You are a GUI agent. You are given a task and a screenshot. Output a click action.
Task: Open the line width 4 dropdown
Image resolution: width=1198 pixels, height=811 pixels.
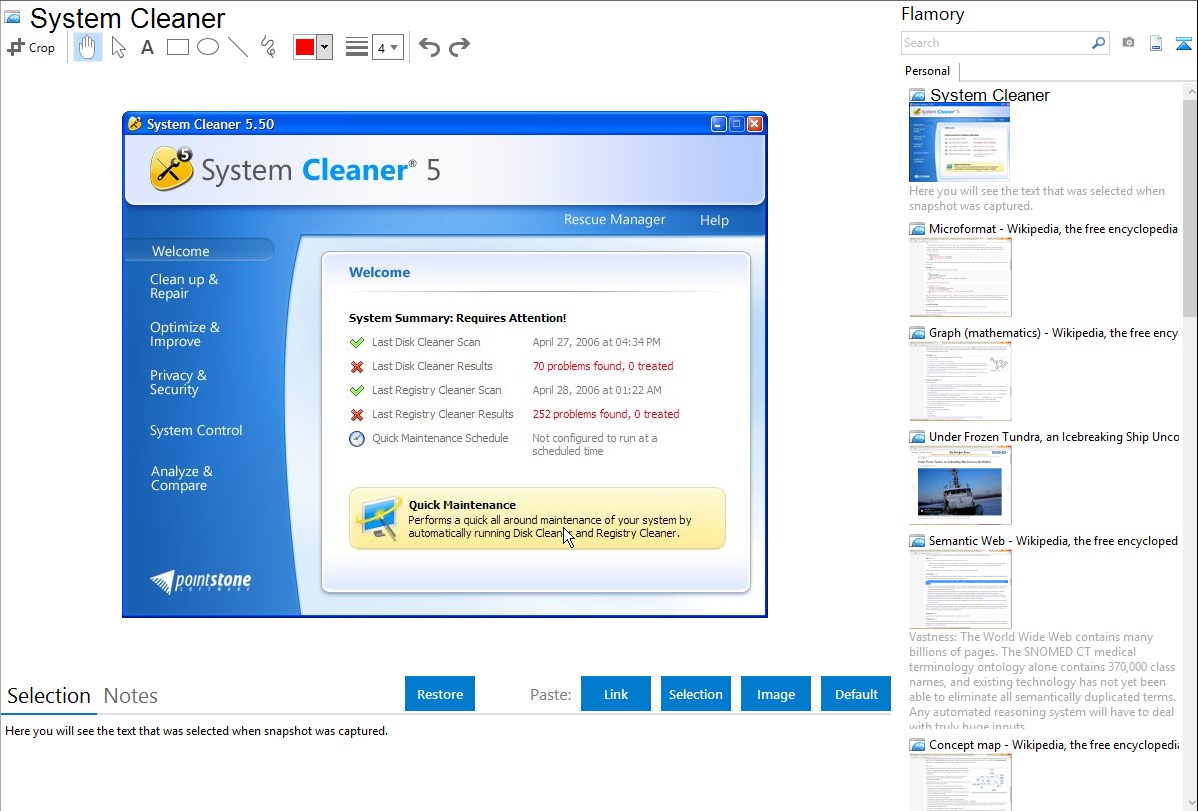[387, 47]
